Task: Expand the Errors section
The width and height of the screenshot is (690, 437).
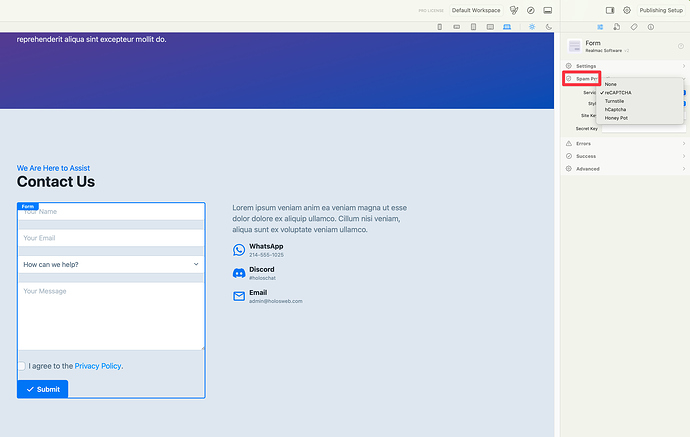Action: point(625,143)
